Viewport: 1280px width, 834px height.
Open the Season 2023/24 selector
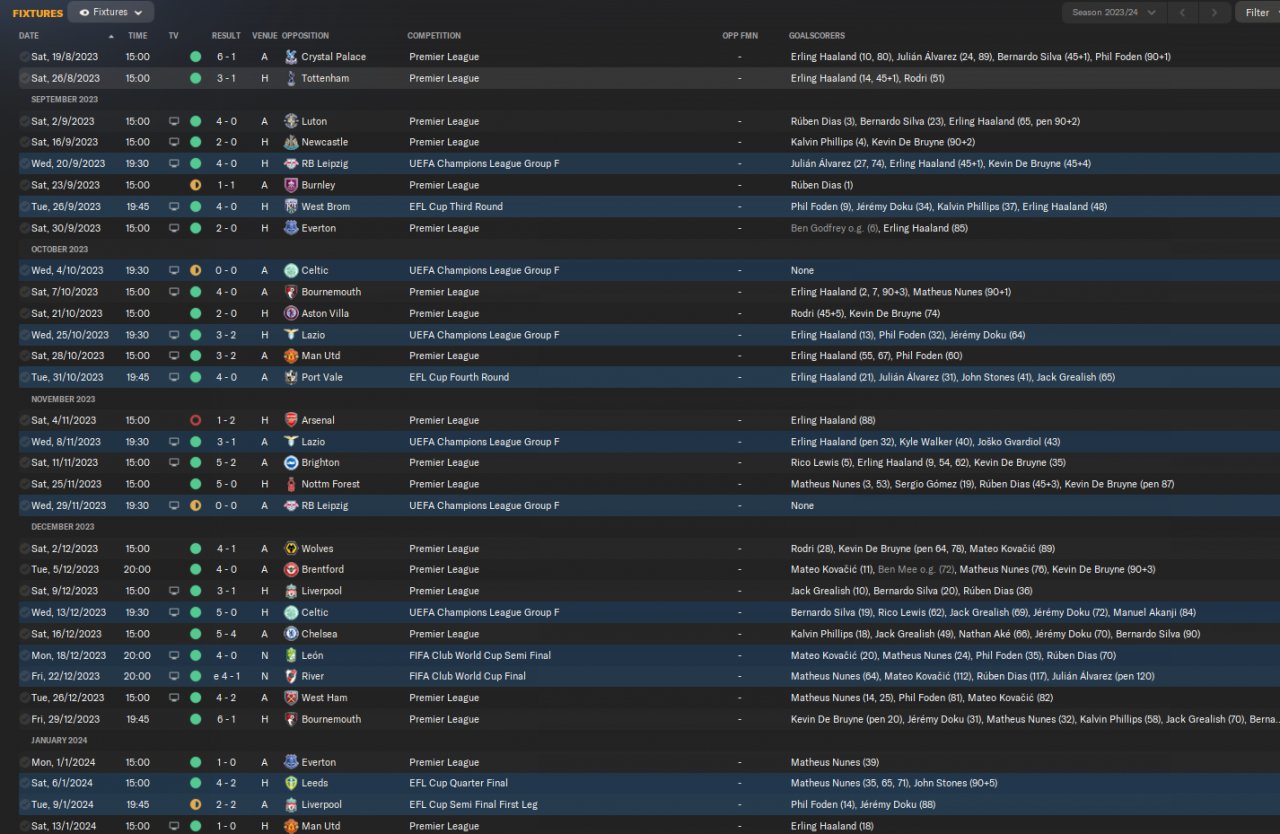(x=1114, y=13)
